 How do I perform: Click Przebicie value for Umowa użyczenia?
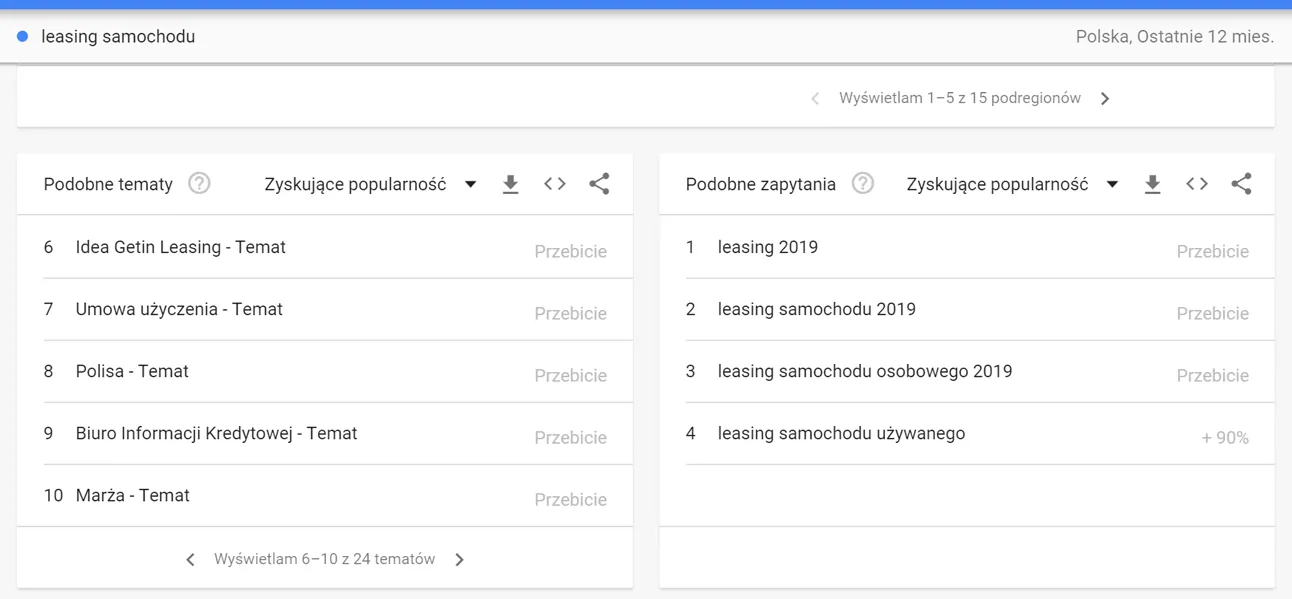570,314
